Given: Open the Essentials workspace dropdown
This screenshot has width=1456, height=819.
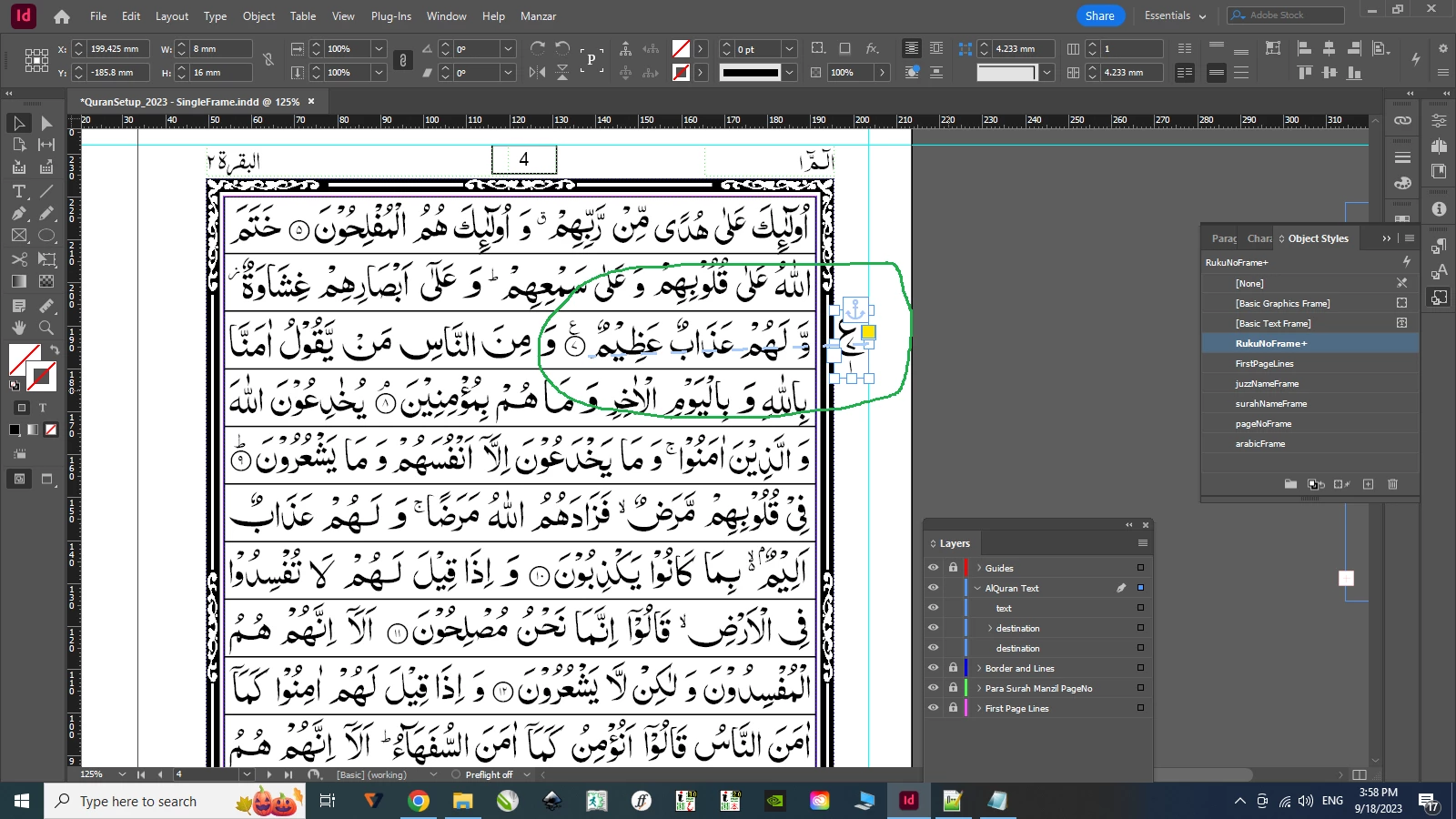Looking at the screenshot, I should point(1175,15).
